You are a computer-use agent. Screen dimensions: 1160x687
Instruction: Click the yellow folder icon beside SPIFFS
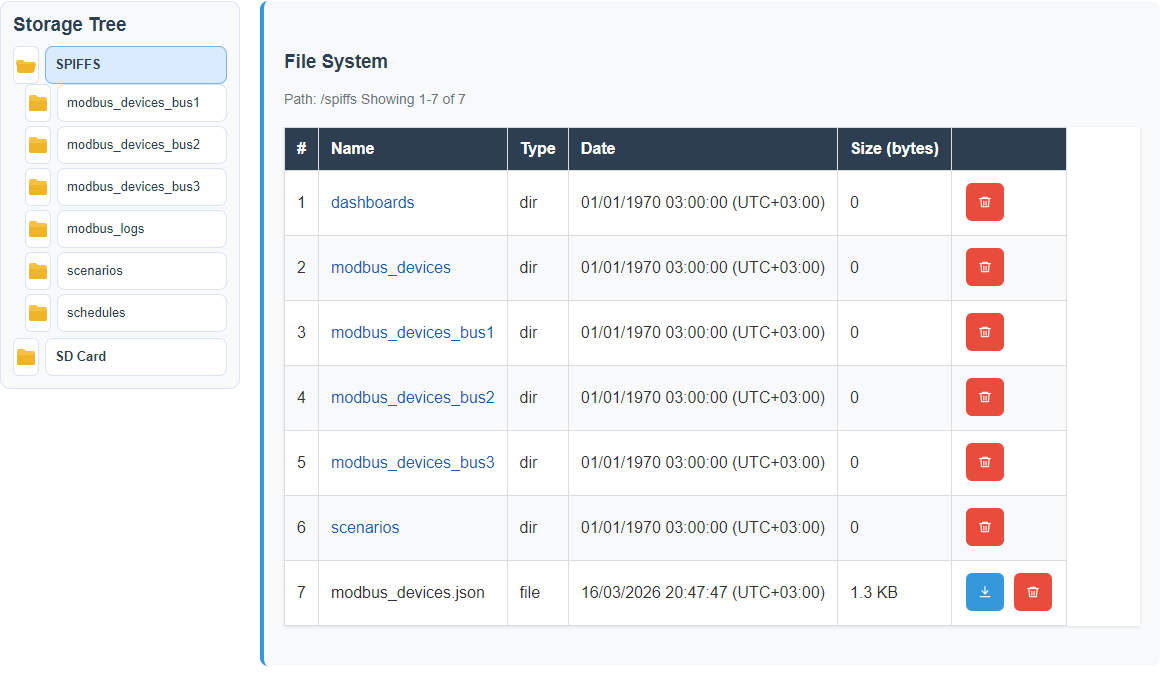[25, 64]
